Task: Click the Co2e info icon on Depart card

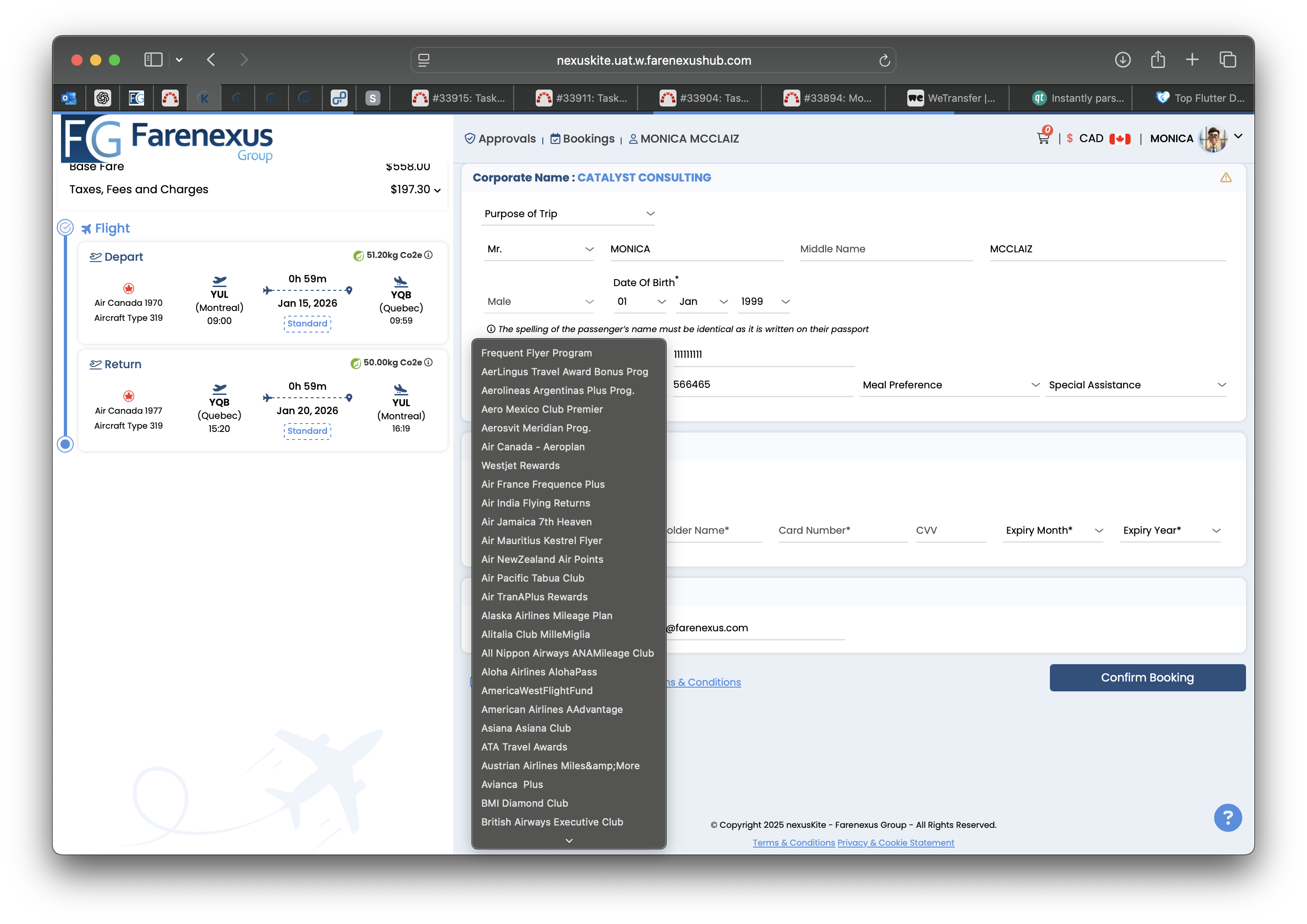Action: [x=429, y=255]
